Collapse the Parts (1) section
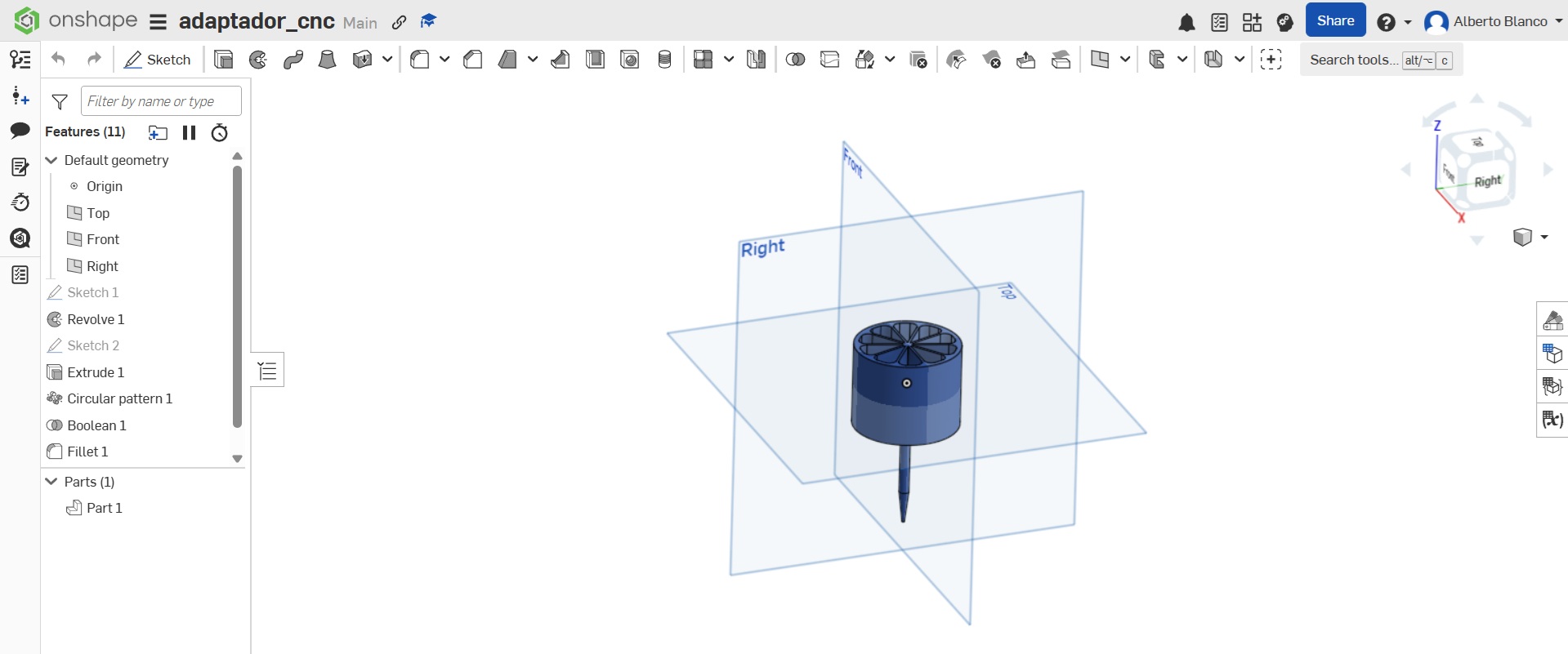The image size is (1568, 654). [51, 482]
